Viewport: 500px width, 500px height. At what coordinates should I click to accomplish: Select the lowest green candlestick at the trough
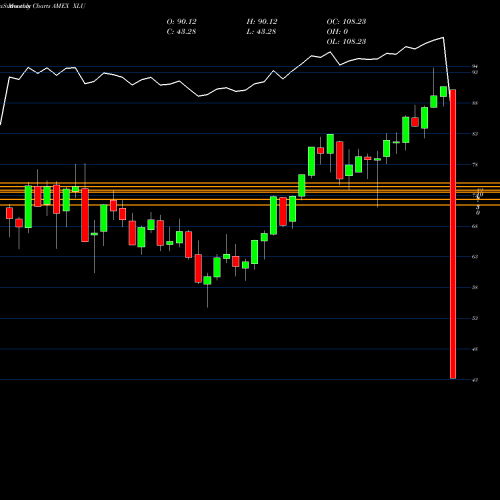click(207, 280)
